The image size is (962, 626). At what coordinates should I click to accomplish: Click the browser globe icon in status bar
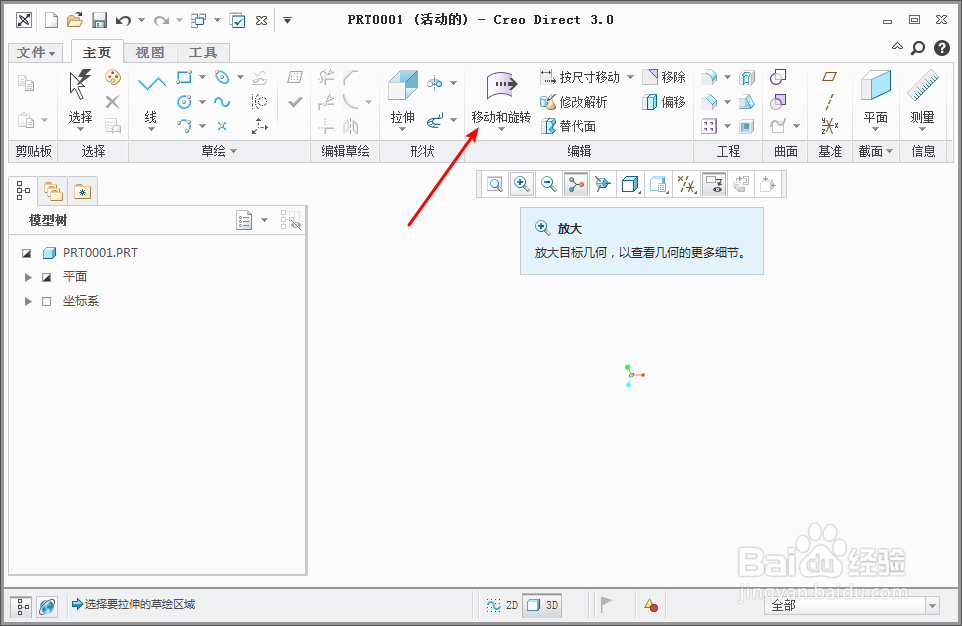click(47, 606)
